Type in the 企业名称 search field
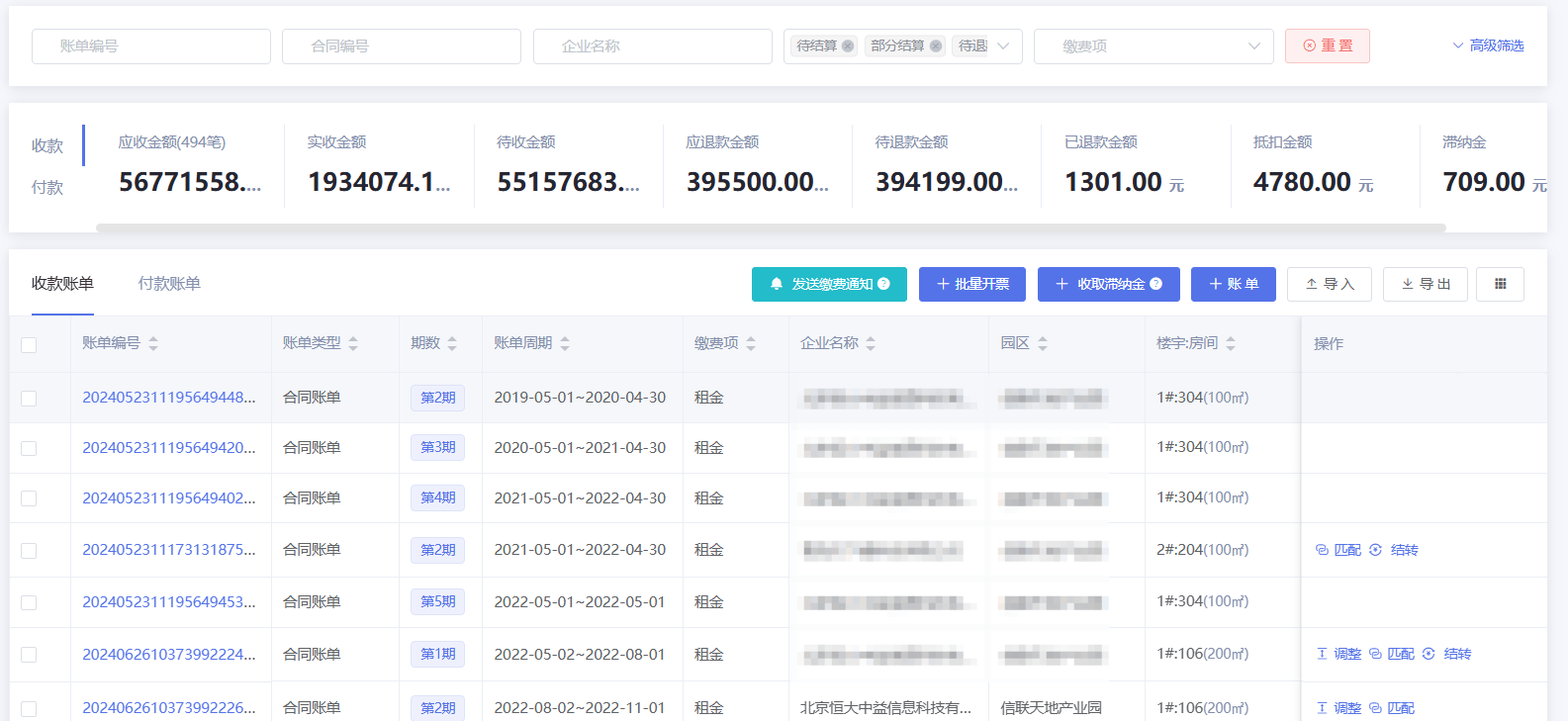The image size is (1568, 721). click(652, 46)
